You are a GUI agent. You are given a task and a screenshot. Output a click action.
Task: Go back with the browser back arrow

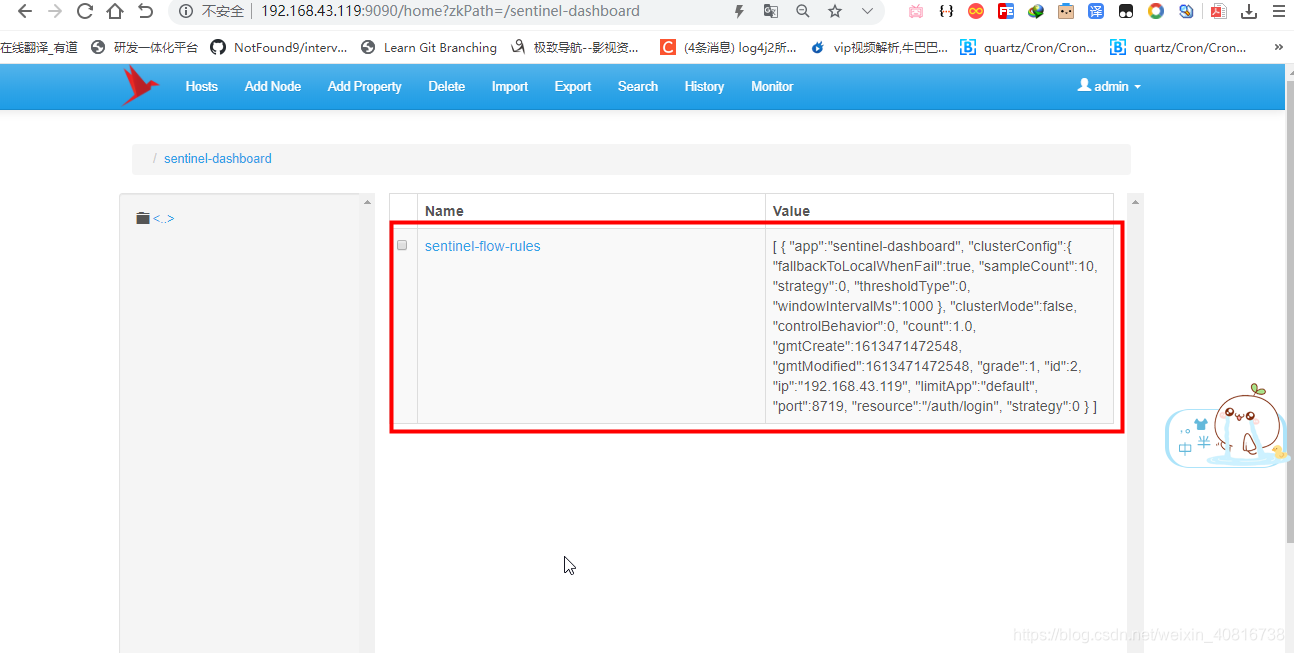click(25, 11)
